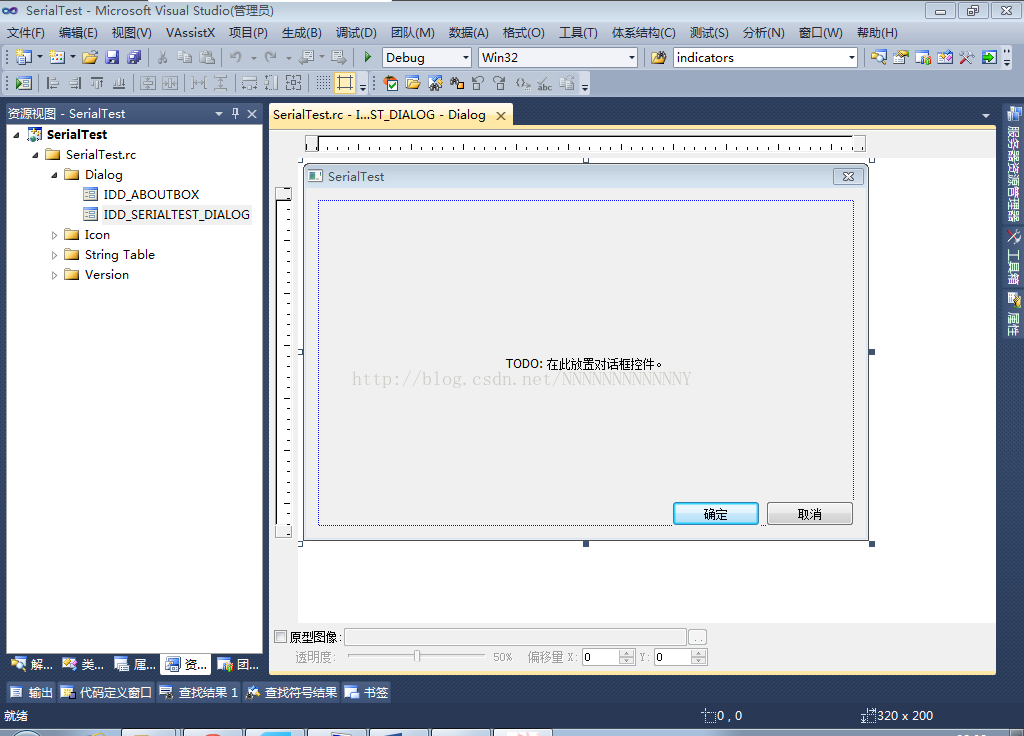Click the Redo arrow icon
This screenshot has height=736, width=1024.
click(270, 57)
